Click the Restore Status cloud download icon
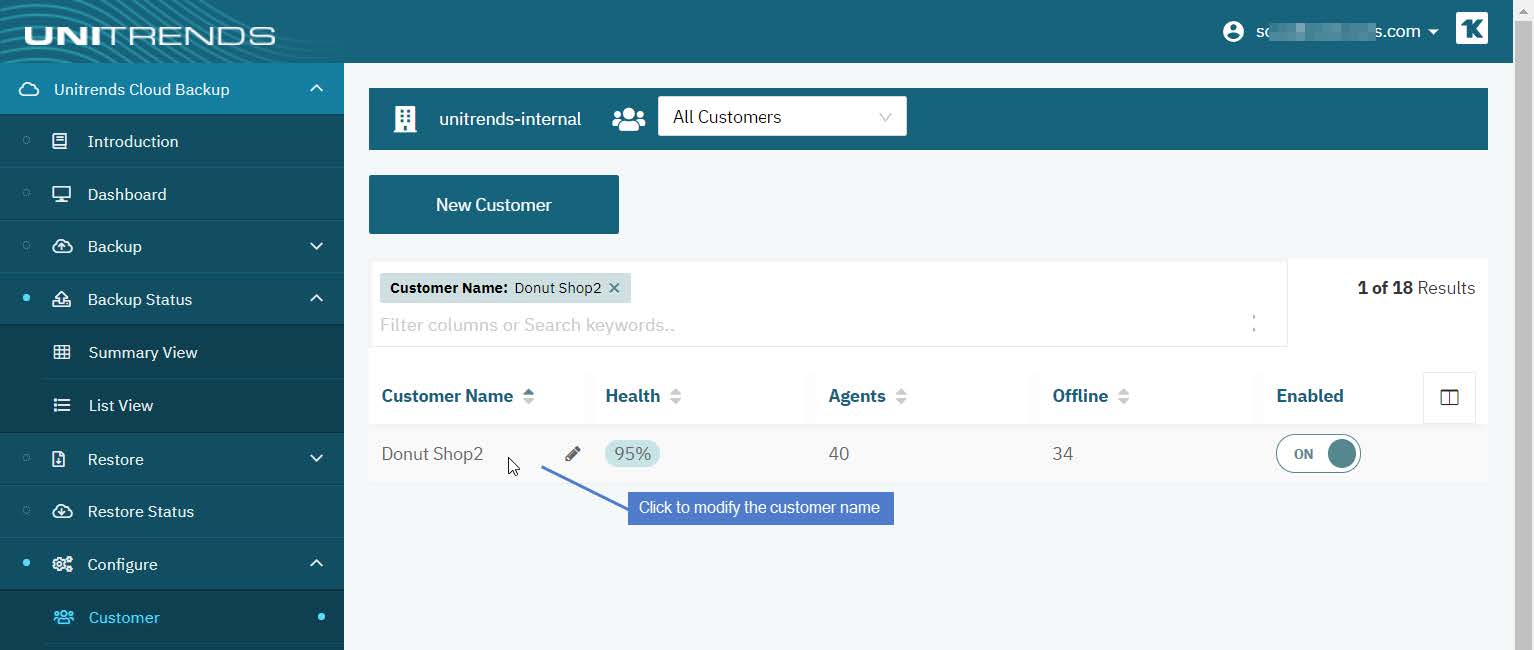The image size is (1534, 650). [62, 511]
